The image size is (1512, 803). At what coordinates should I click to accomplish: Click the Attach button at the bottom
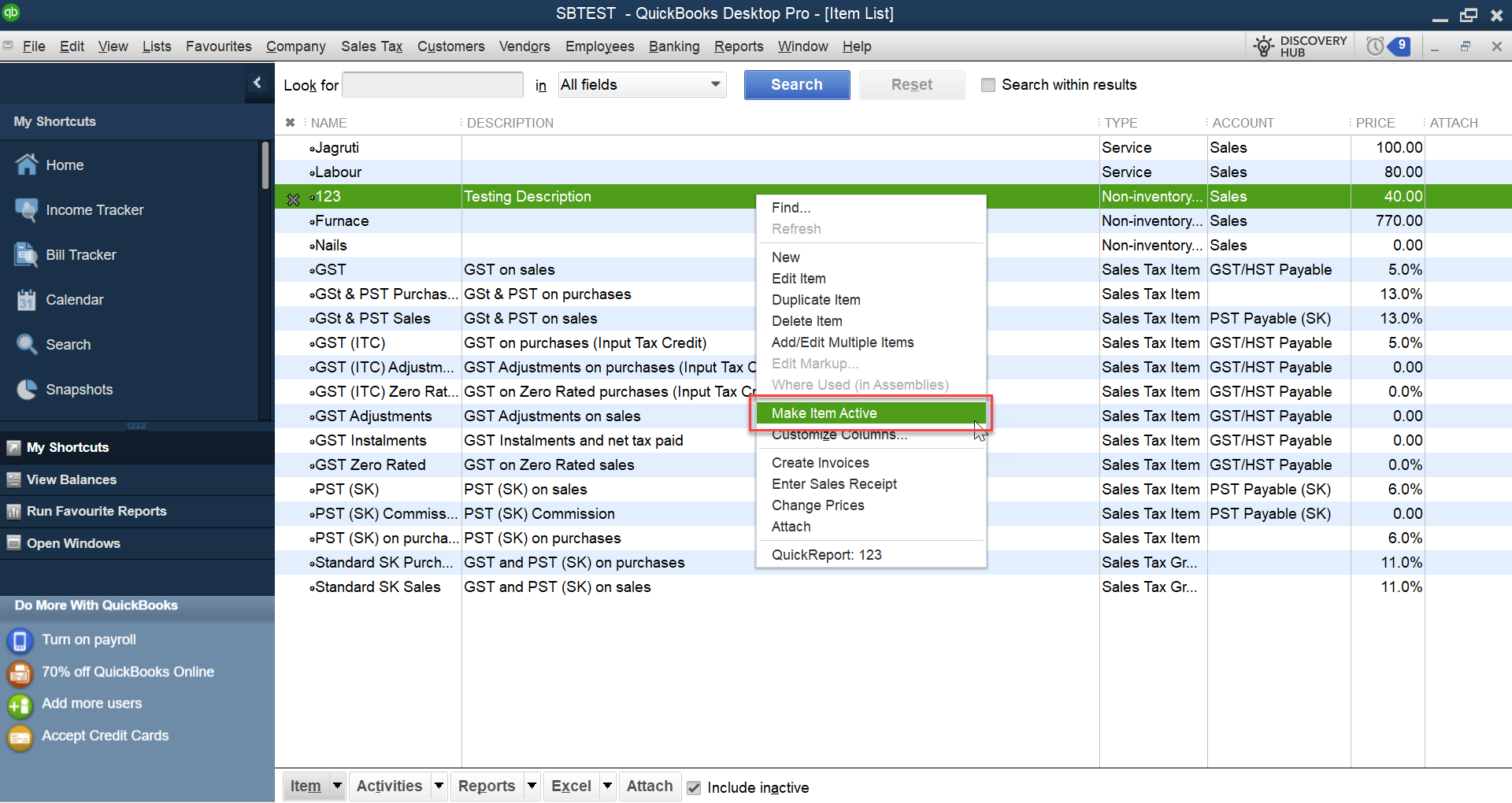pos(650,786)
